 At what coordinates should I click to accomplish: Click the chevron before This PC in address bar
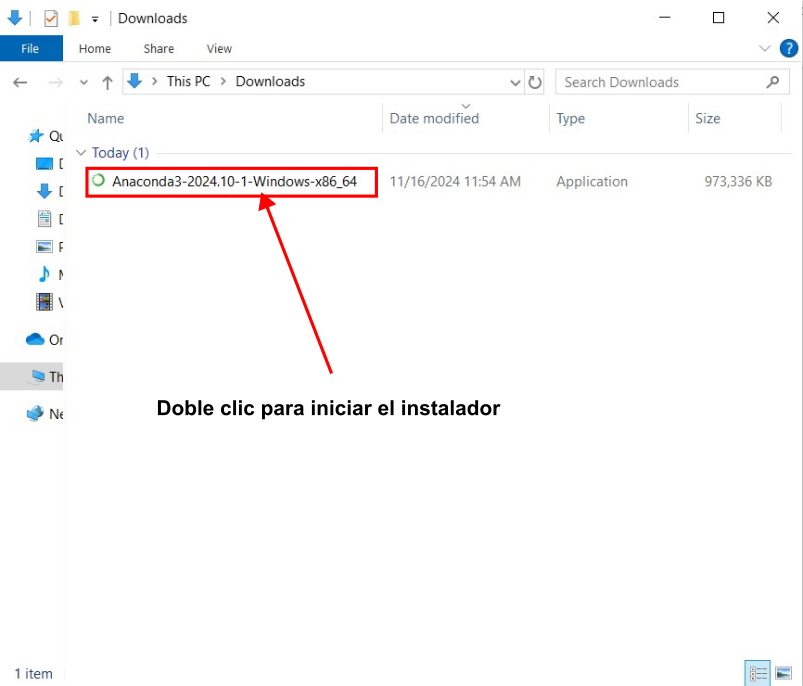coord(154,81)
